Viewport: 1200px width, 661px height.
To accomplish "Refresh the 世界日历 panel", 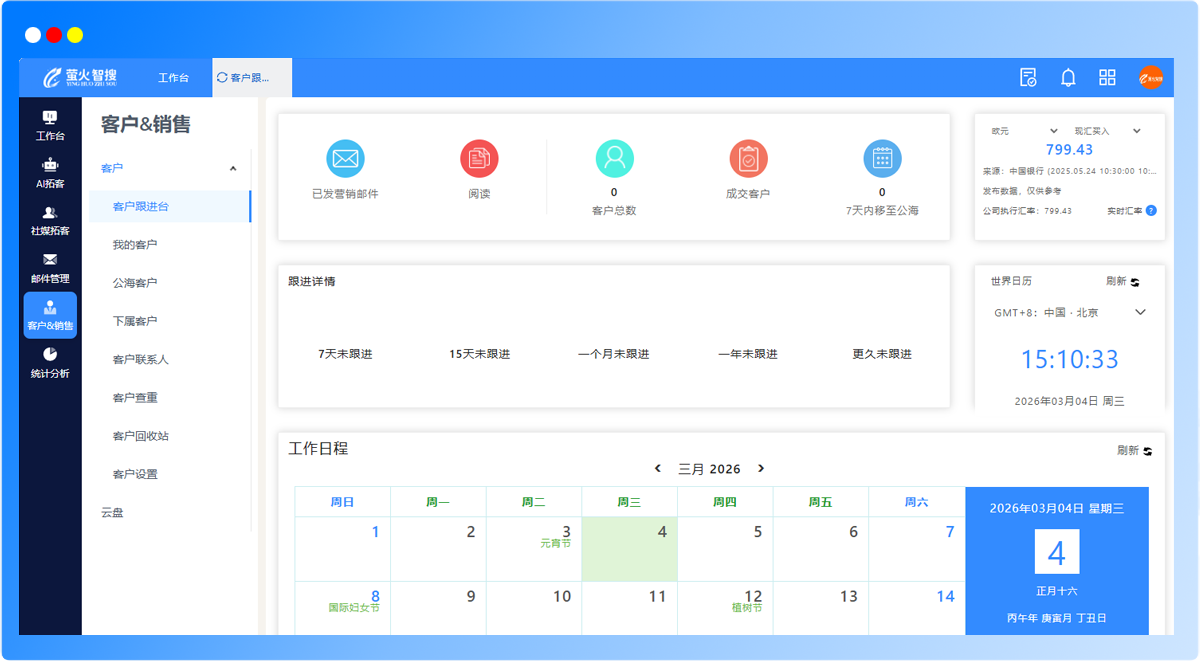I will coord(1123,282).
